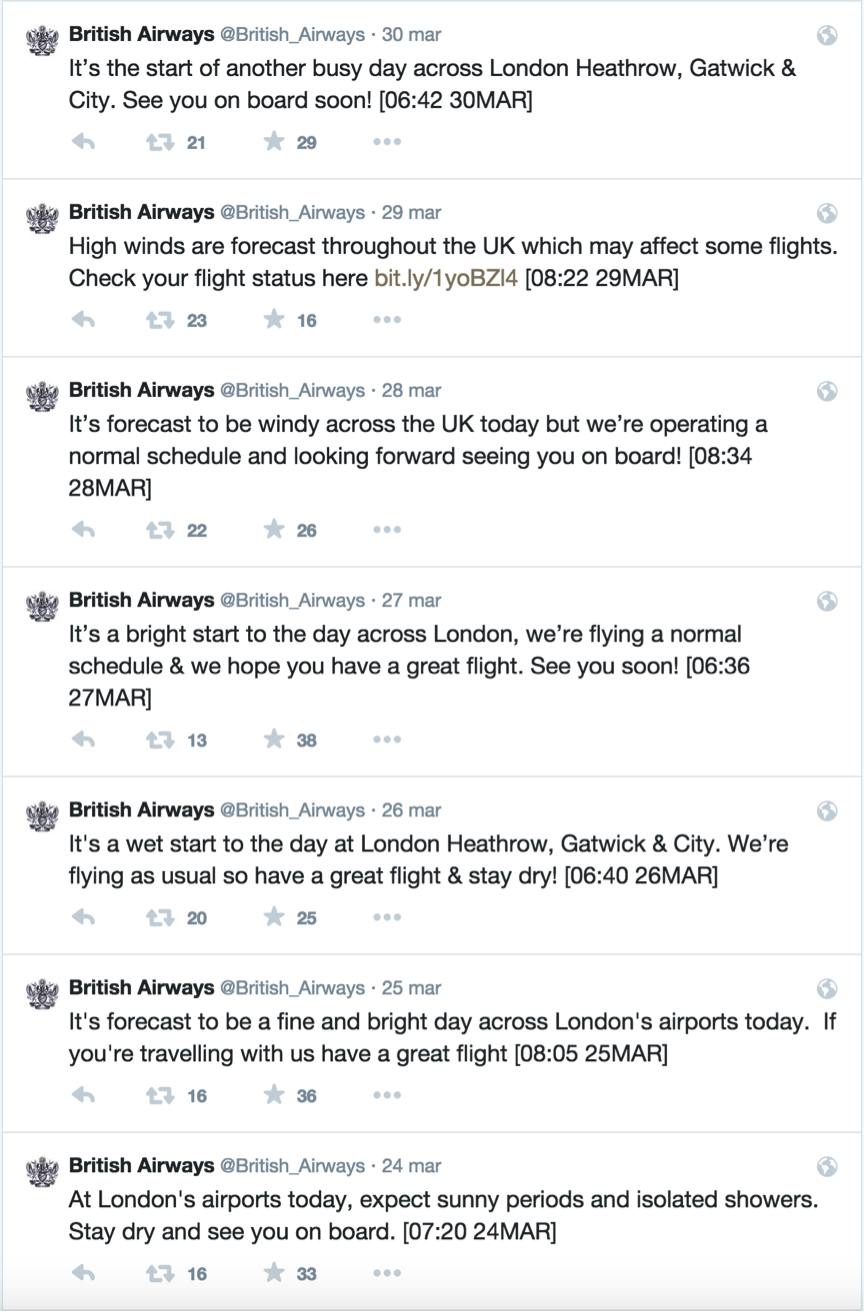Open British Airways profile from 28 mar tweet
This screenshot has width=864, height=1312.
(141, 390)
